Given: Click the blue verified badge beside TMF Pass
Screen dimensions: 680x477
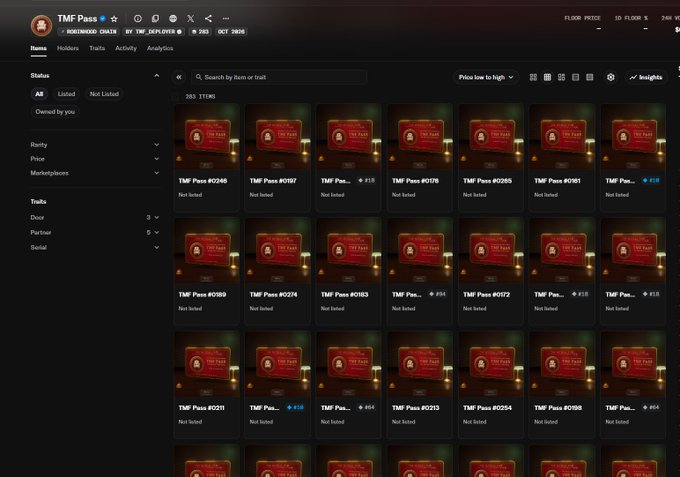Looking at the screenshot, I should pos(103,19).
